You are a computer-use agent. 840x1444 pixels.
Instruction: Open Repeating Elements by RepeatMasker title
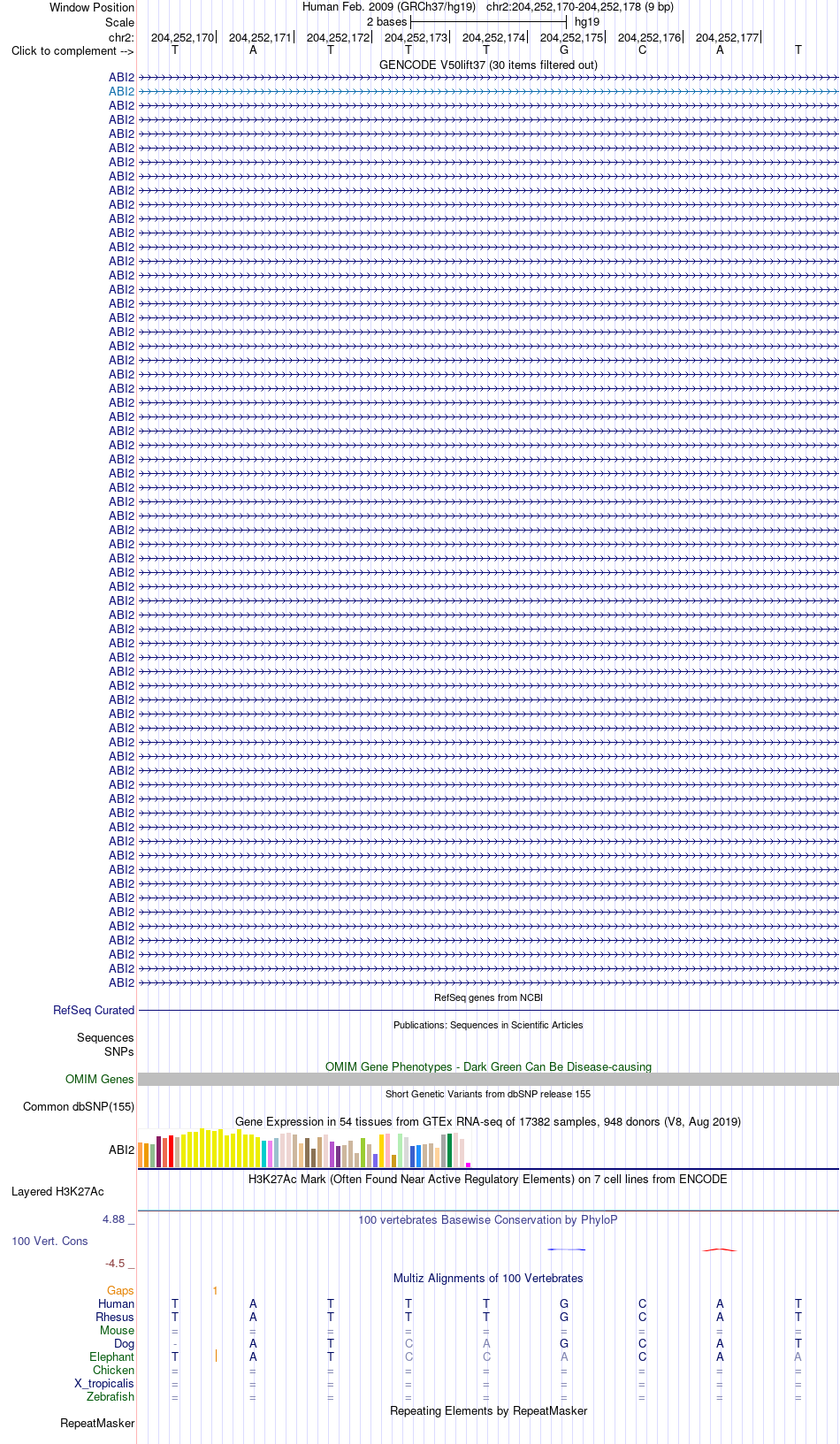click(x=488, y=1410)
